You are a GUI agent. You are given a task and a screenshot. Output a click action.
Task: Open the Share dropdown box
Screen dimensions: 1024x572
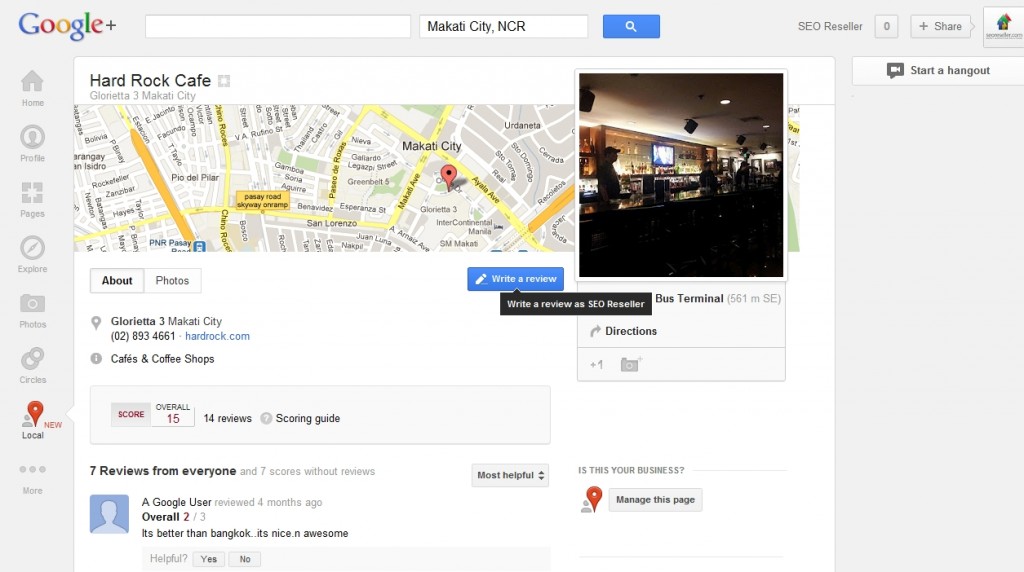pyautogui.click(x=940, y=26)
